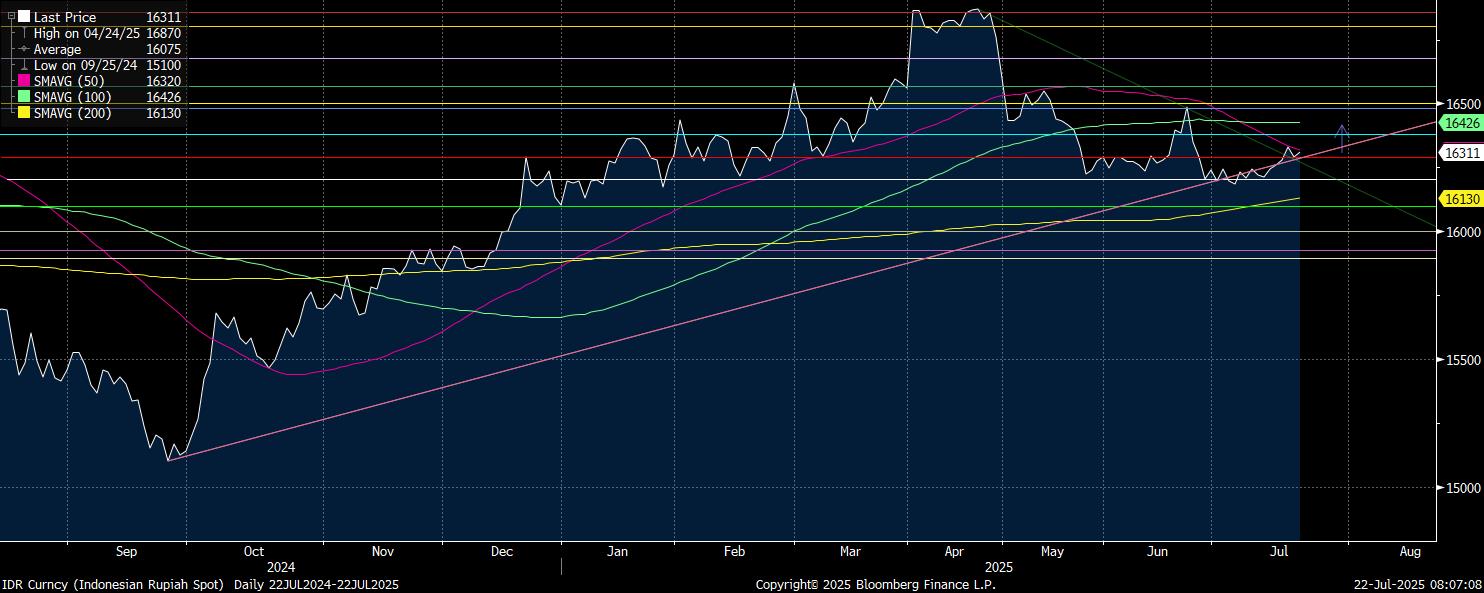Click the green 16426 price tag
The width and height of the screenshot is (1484, 593).
(1461, 123)
